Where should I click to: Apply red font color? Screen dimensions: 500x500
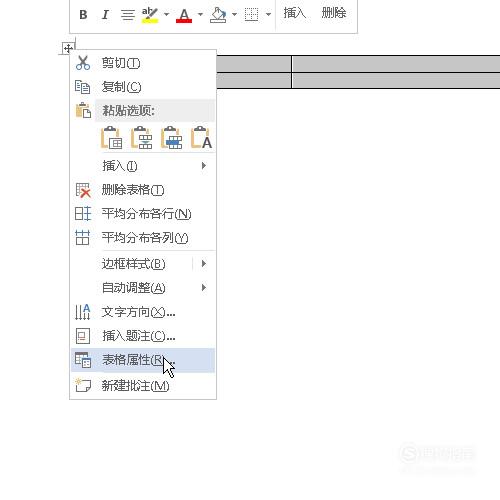[x=184, y=15]
